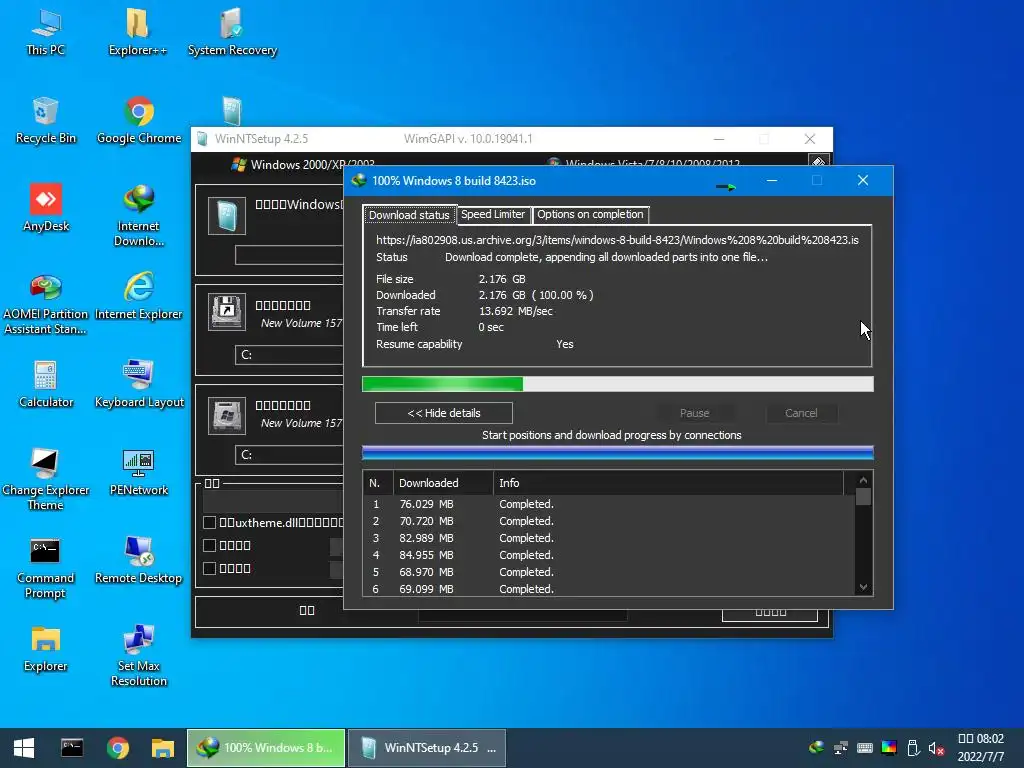Open This PC desktop icon
The width and height of the screenshot is (1024, 768).
tap(46, 33)
